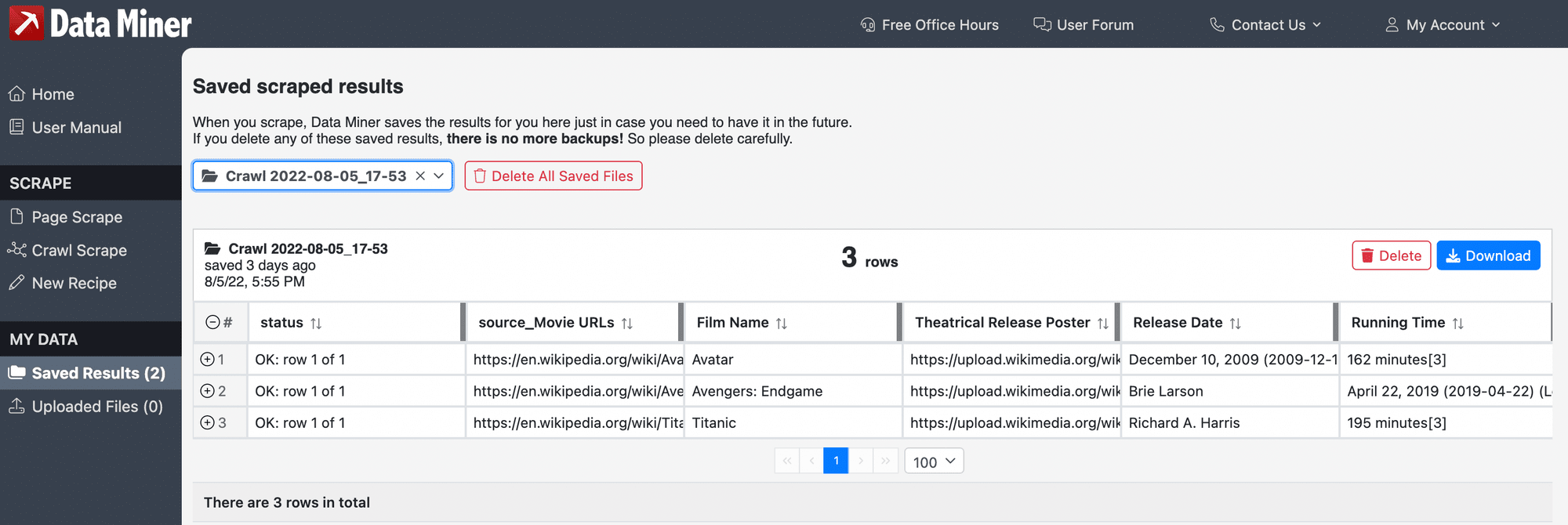1568x525 pixels.
Task: Go to first page double-arrow button
Action: (786, 461)
